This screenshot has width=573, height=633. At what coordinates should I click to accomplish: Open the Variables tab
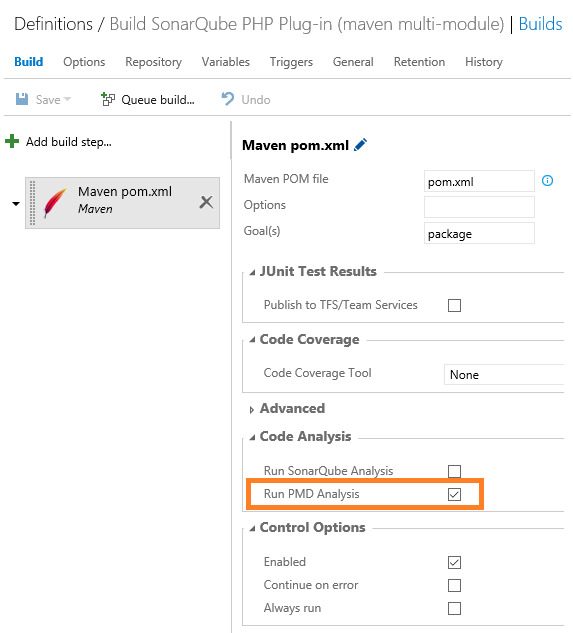(x=226, y=62)
